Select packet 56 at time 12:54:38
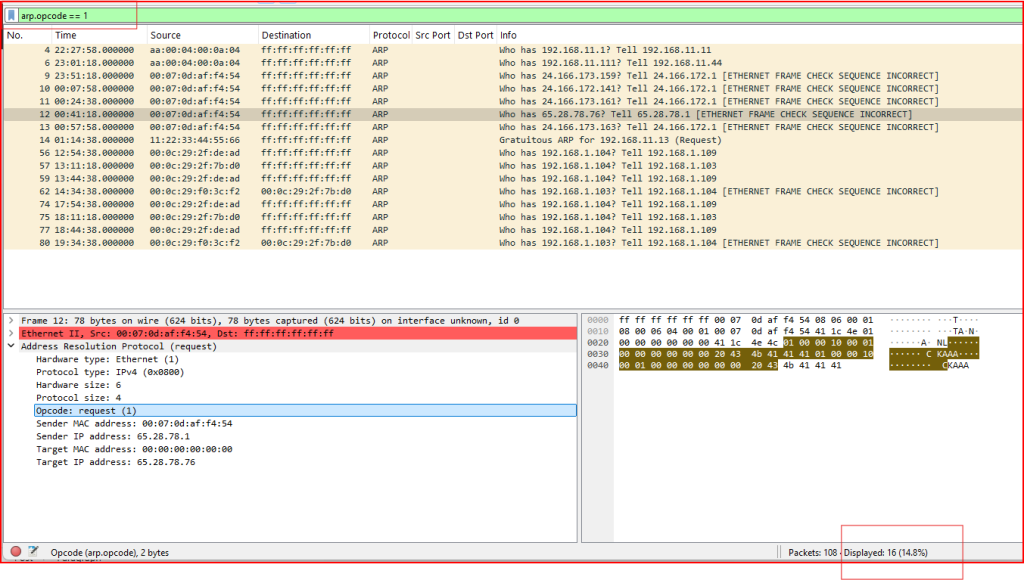This screenshot has width=1024, height=580. pyautogui.click(x=513, y=153)
